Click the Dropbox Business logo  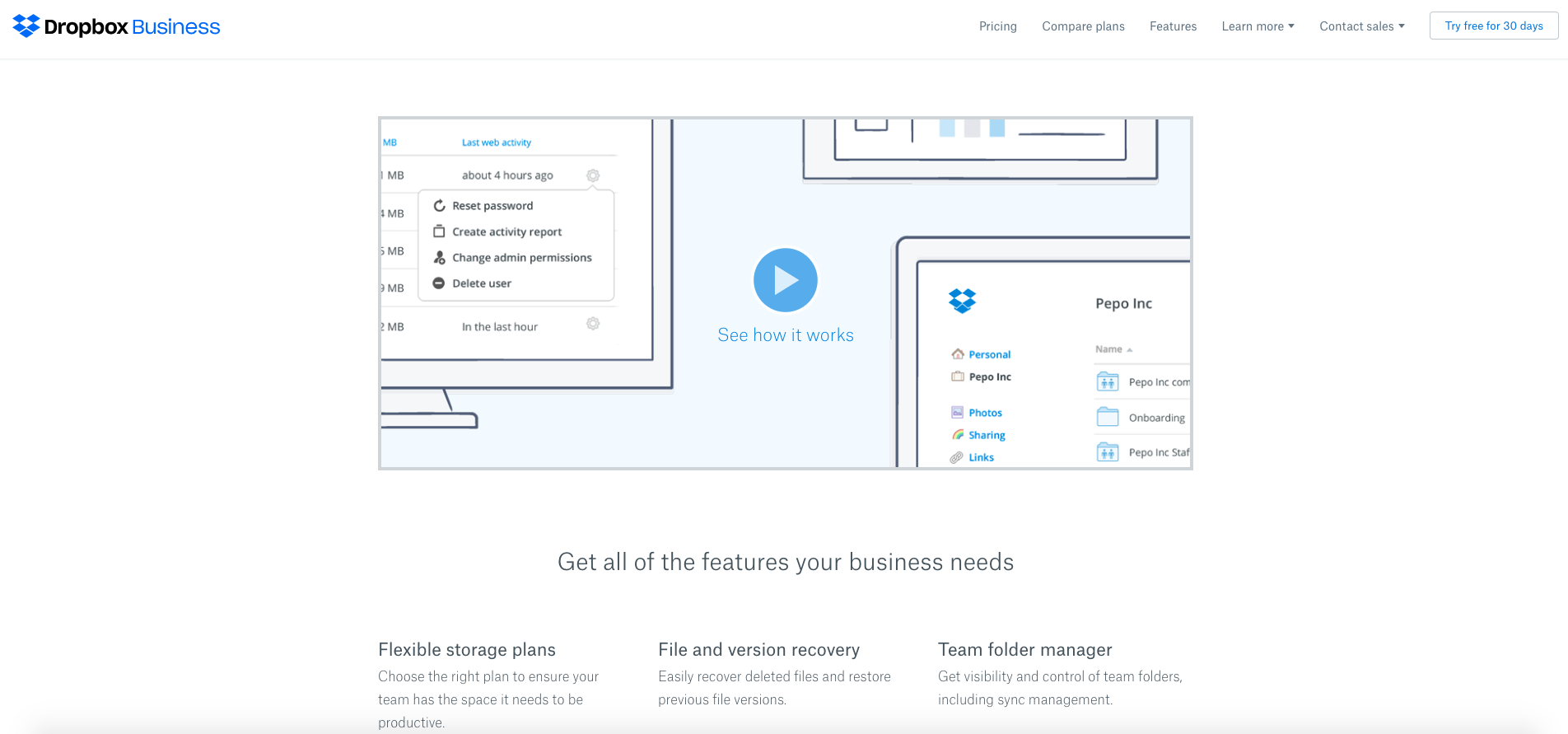coord(117,26)
